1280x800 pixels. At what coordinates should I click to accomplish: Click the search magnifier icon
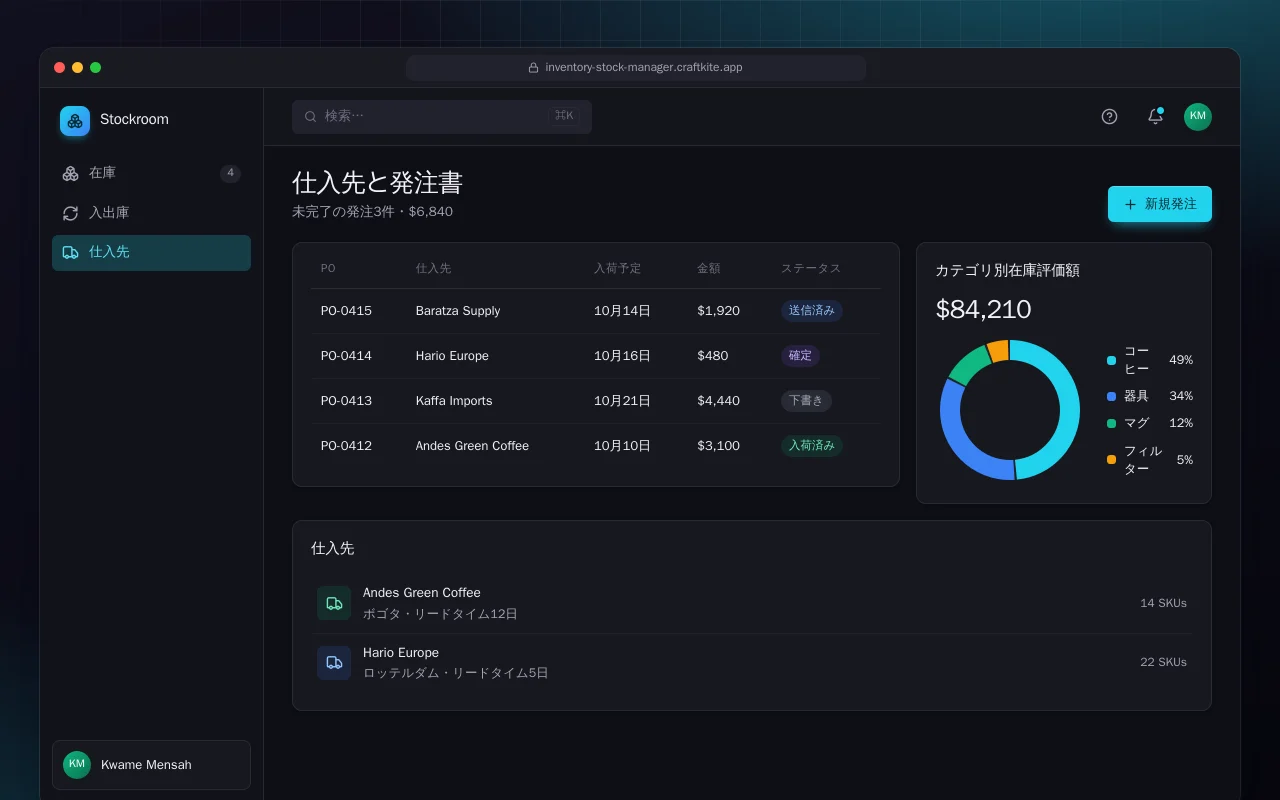pos(311,116)
